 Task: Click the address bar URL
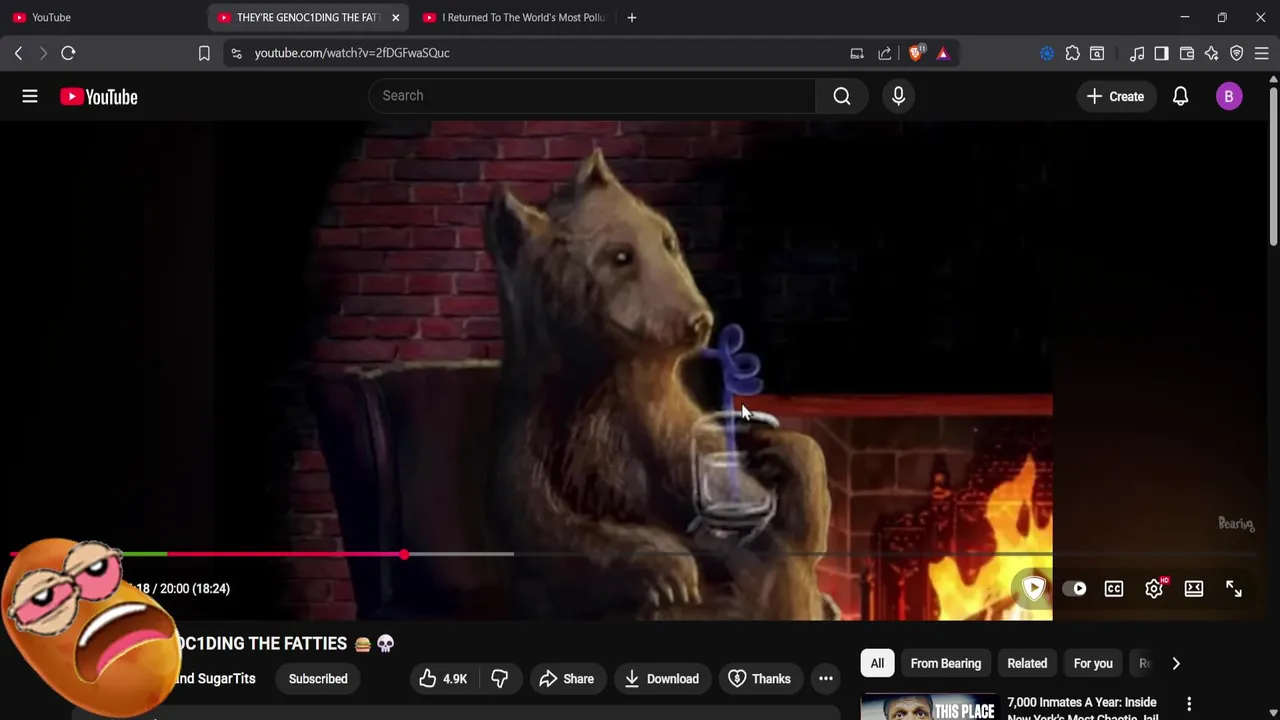coord(352,53)
